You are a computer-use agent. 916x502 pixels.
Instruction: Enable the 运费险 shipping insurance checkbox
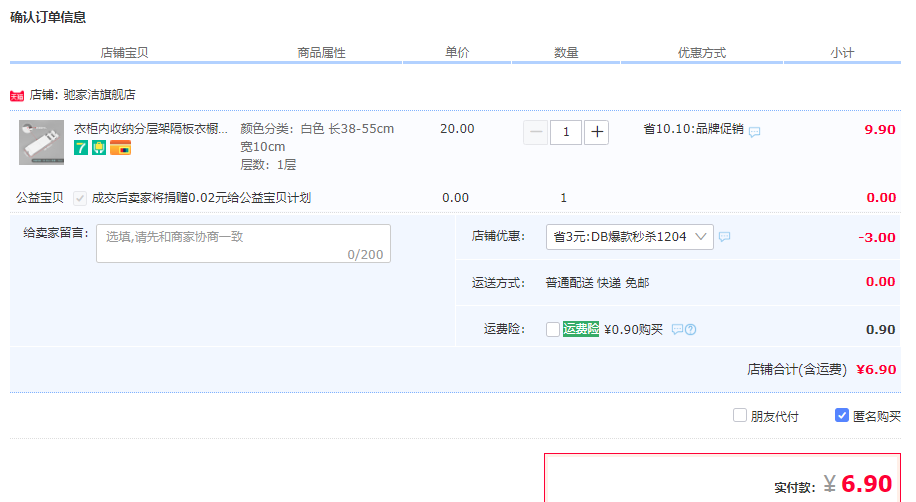pos(553,330)
